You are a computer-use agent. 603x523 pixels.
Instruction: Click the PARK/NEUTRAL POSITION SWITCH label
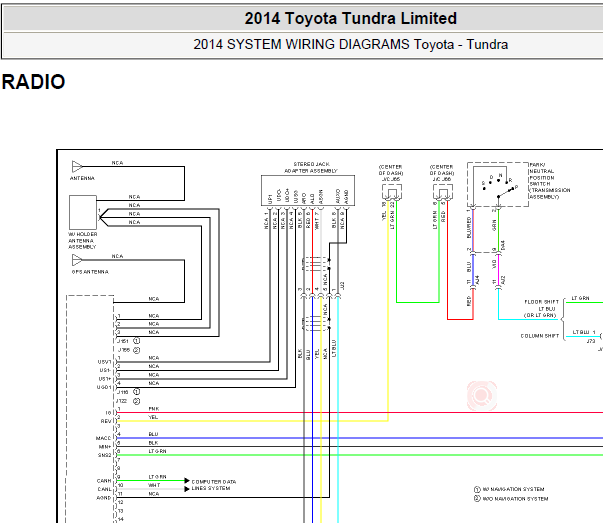[550, 181]
